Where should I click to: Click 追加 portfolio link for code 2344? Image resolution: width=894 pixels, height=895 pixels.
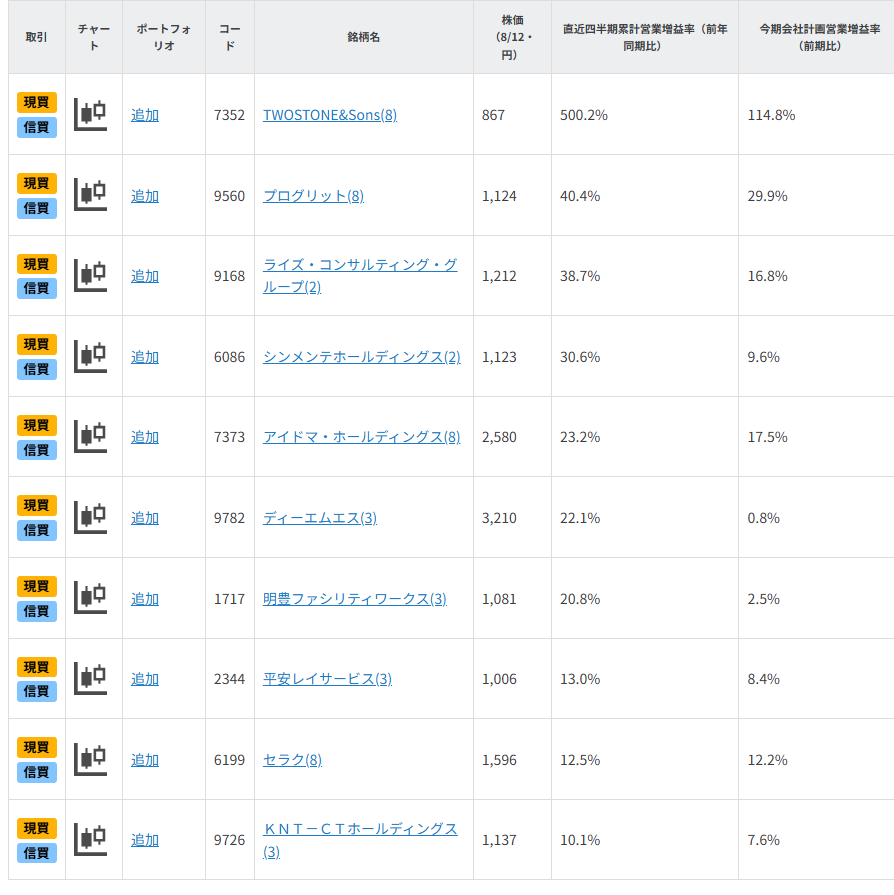tap(145, 679)
